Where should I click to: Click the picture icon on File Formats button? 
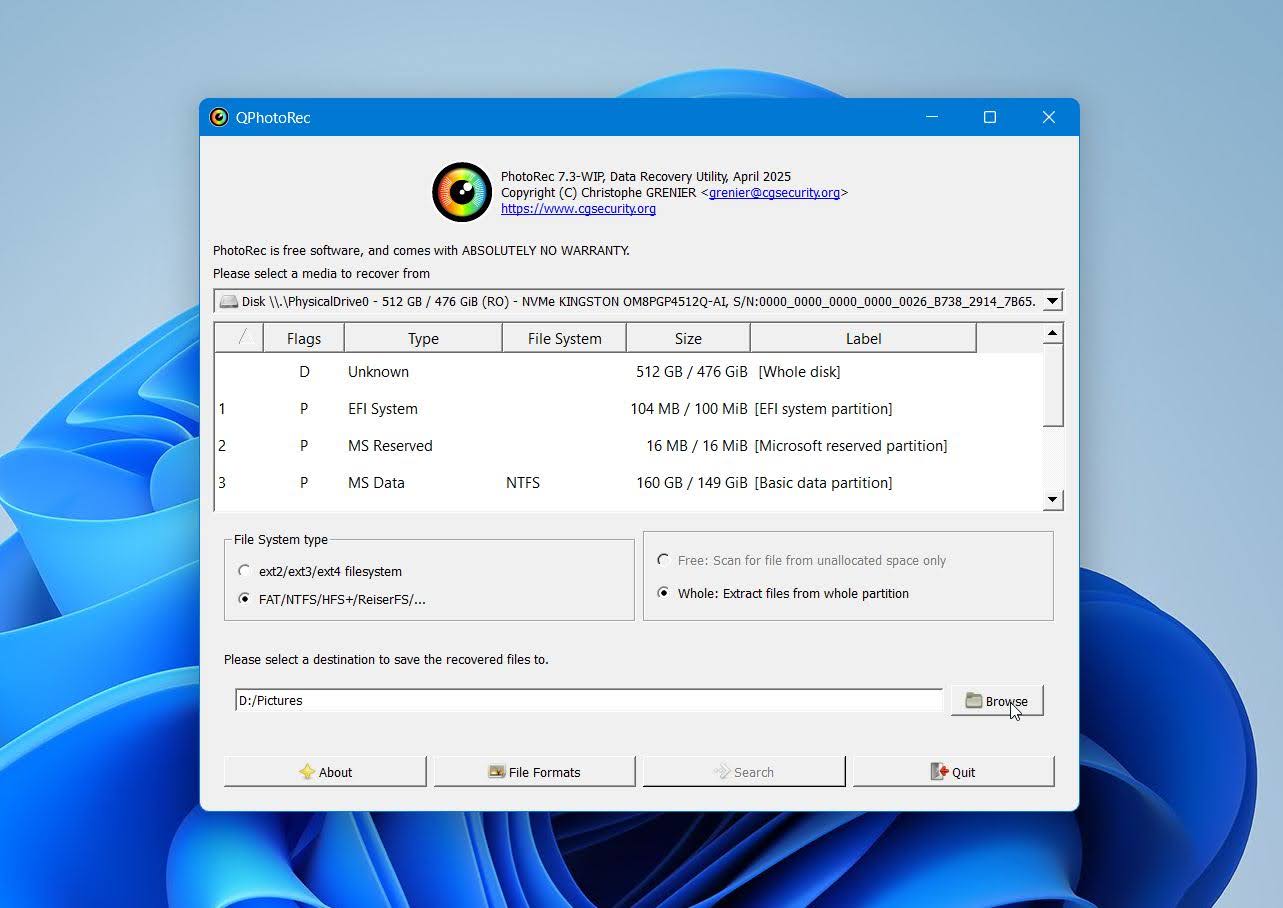click(497, 771)
